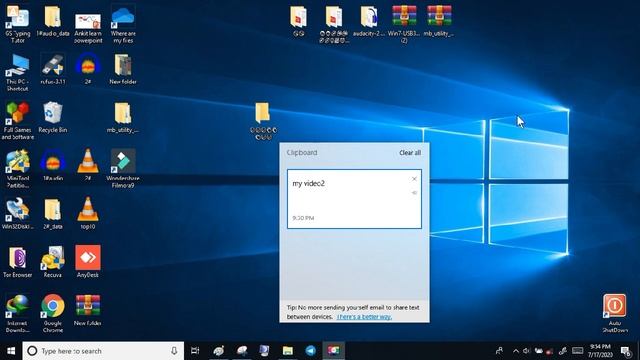
Task: Open the 1#audio Audacity project
Action: [53, 165]
